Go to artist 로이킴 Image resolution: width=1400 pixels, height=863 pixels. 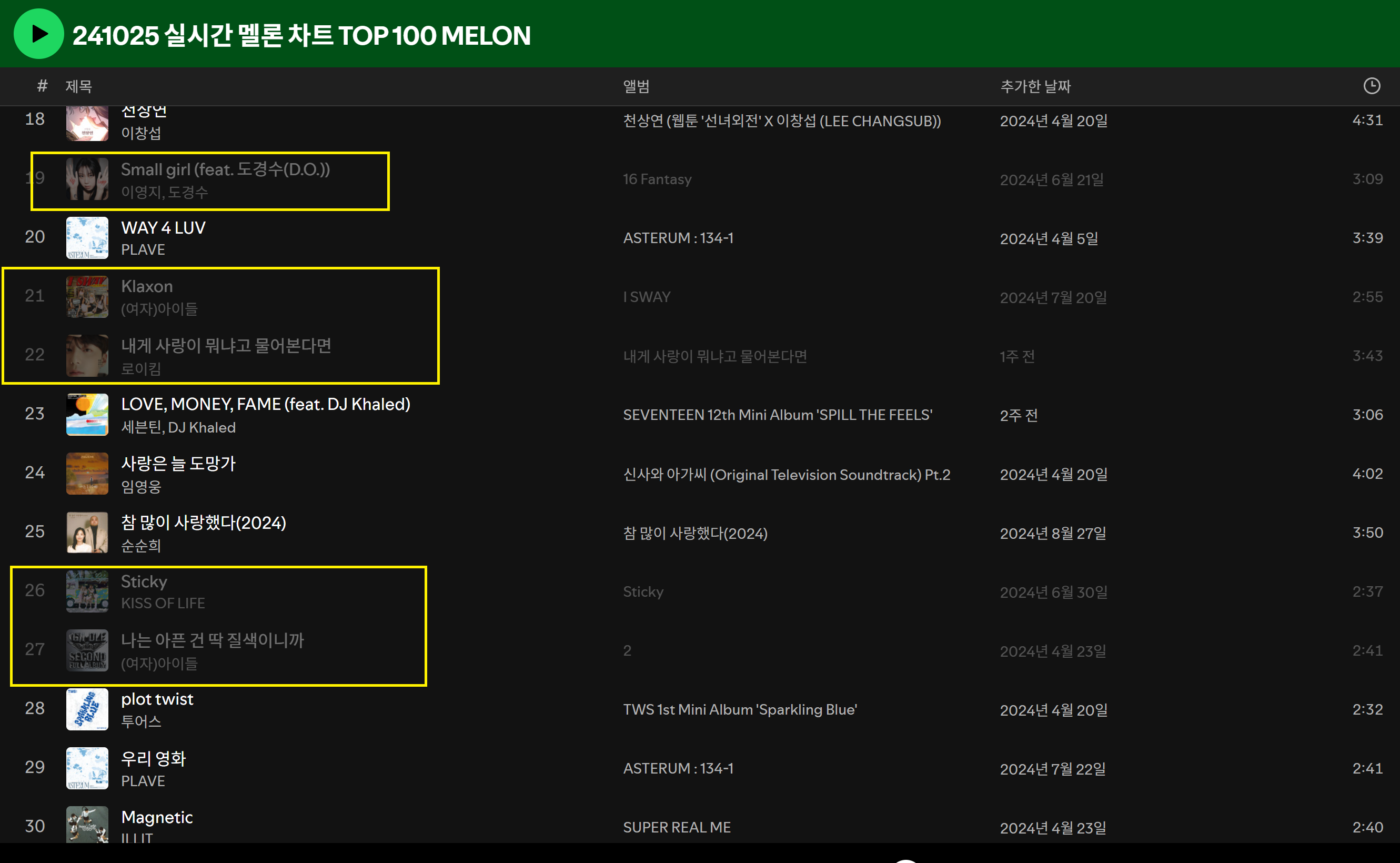coord(141,369)
